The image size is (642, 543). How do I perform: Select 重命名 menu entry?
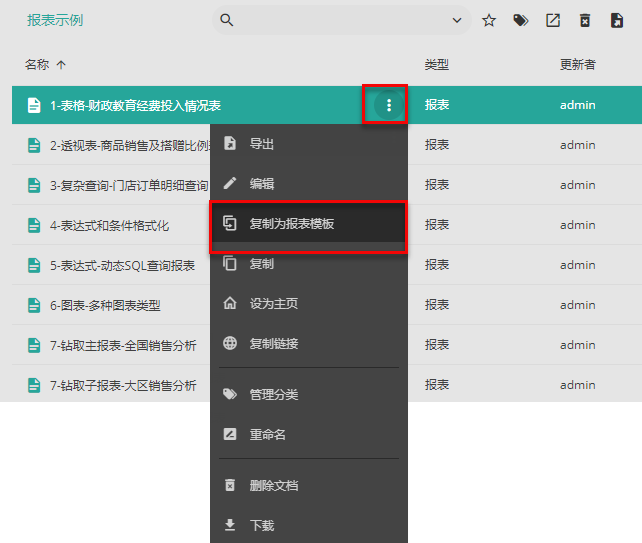coord(309,434)
